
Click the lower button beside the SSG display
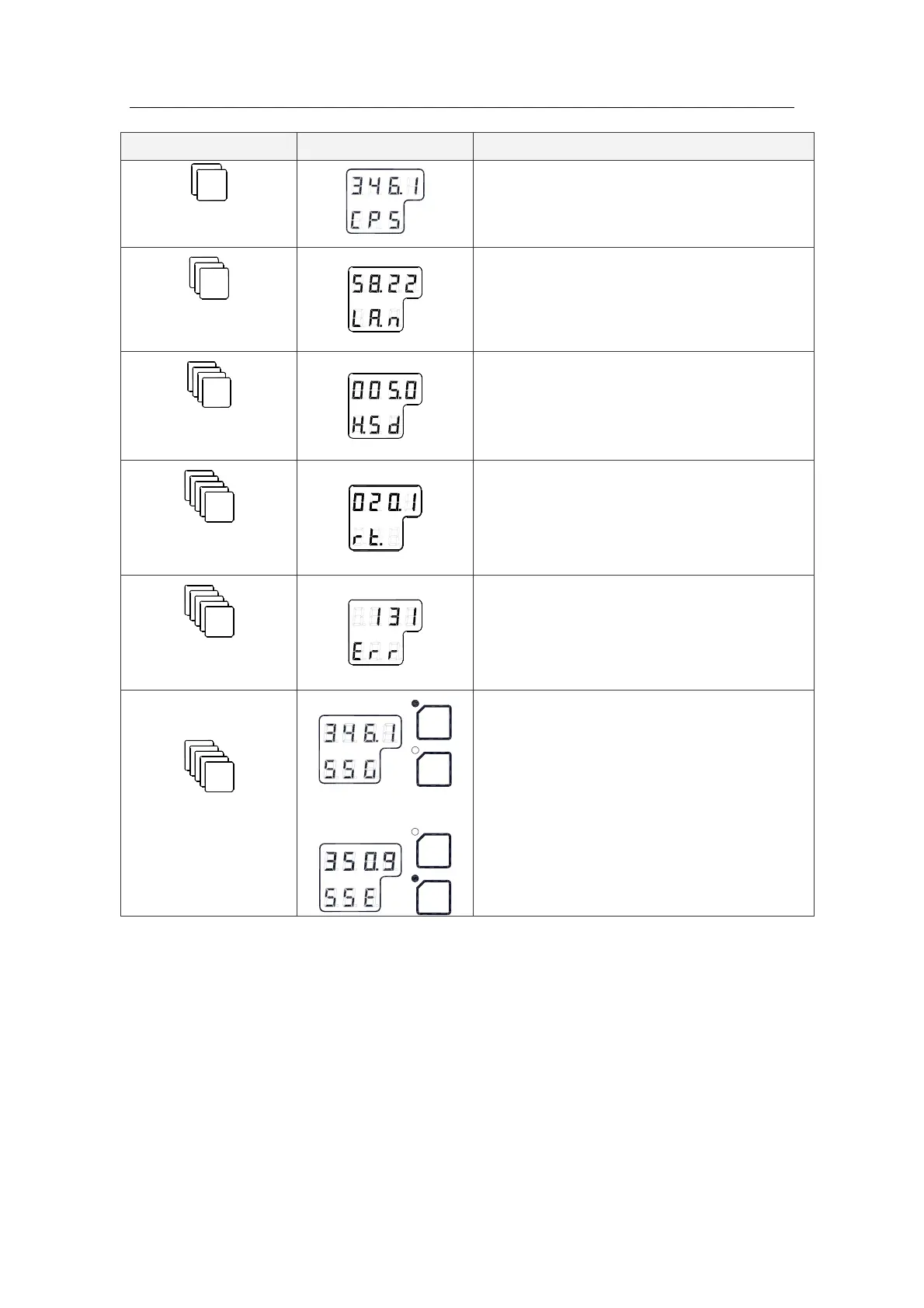tap(434, 769)
